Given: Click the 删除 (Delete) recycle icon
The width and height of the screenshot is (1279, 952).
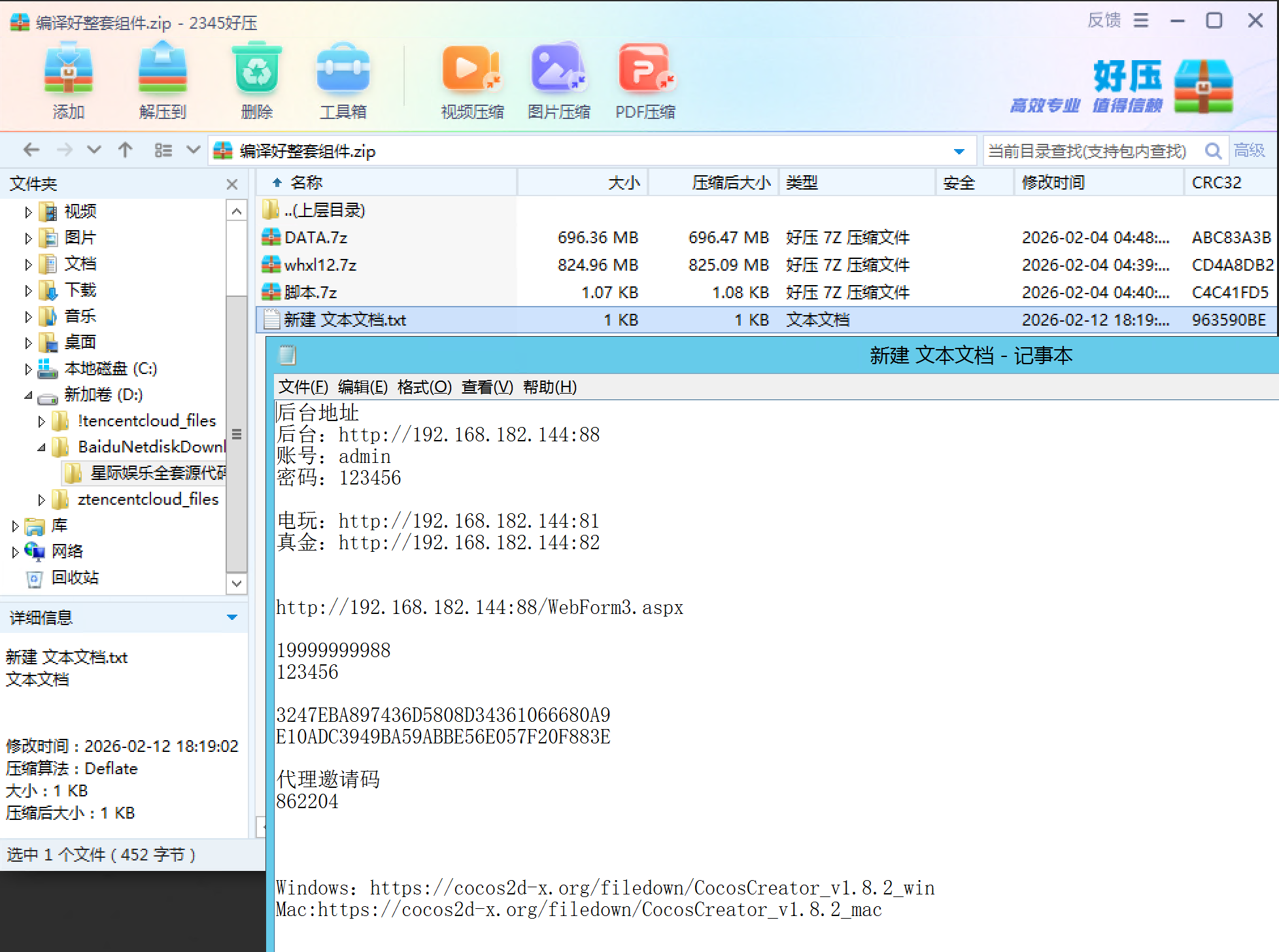Looking at the screenshot, I should click(257, 80).
